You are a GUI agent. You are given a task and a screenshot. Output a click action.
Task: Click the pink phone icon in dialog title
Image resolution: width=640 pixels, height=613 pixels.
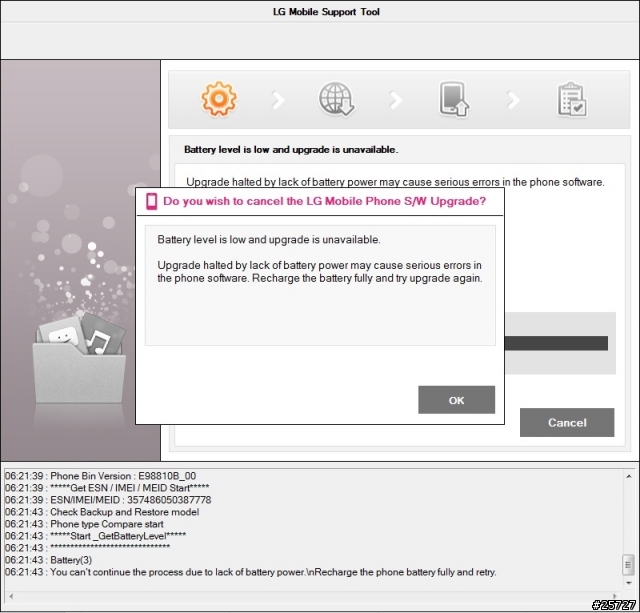151,201
